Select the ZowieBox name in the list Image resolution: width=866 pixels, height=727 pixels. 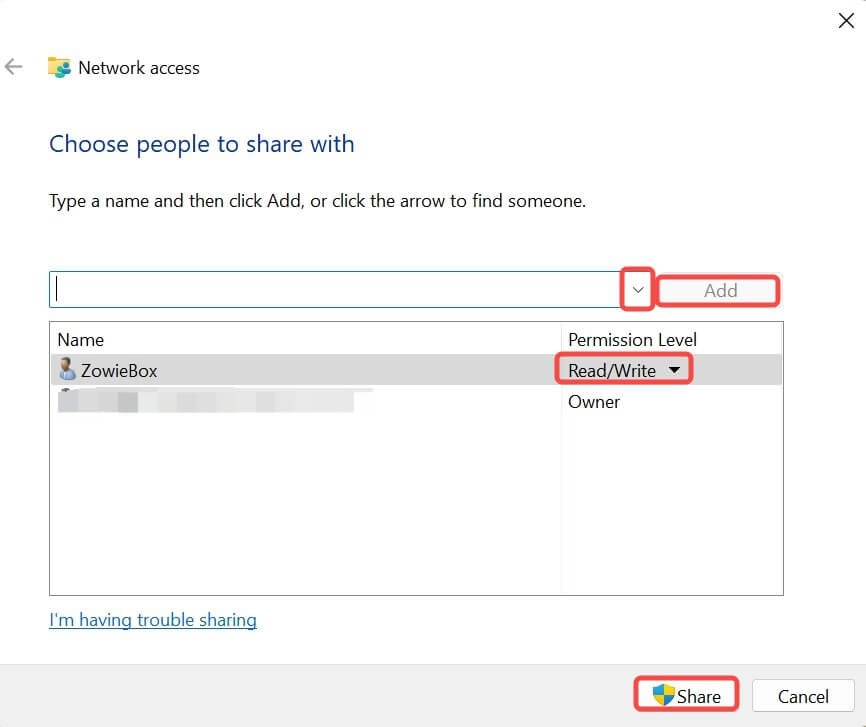coord(119,370)
